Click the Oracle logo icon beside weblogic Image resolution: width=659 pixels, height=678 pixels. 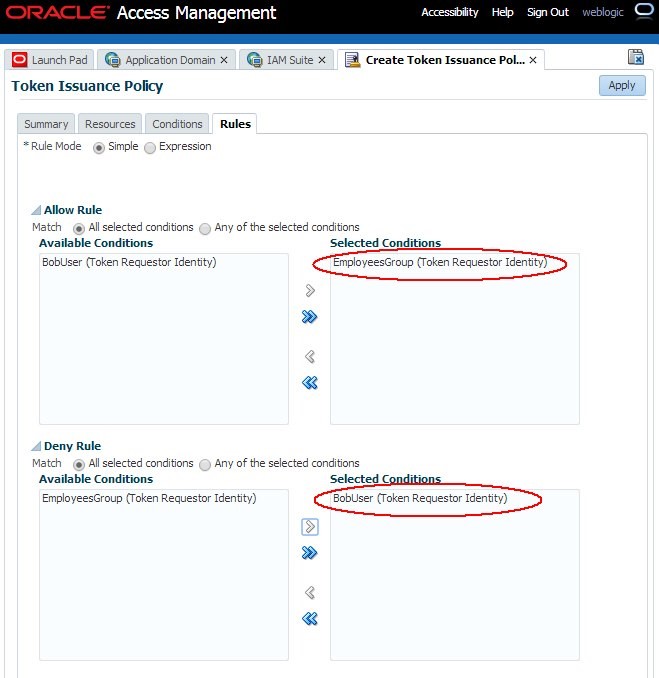pyautogui.click(x=644, y=10)
